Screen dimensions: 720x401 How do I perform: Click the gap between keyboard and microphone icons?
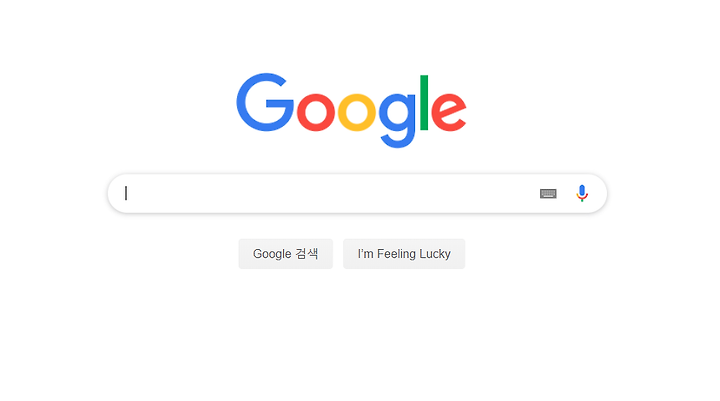(x=566, y=193)
